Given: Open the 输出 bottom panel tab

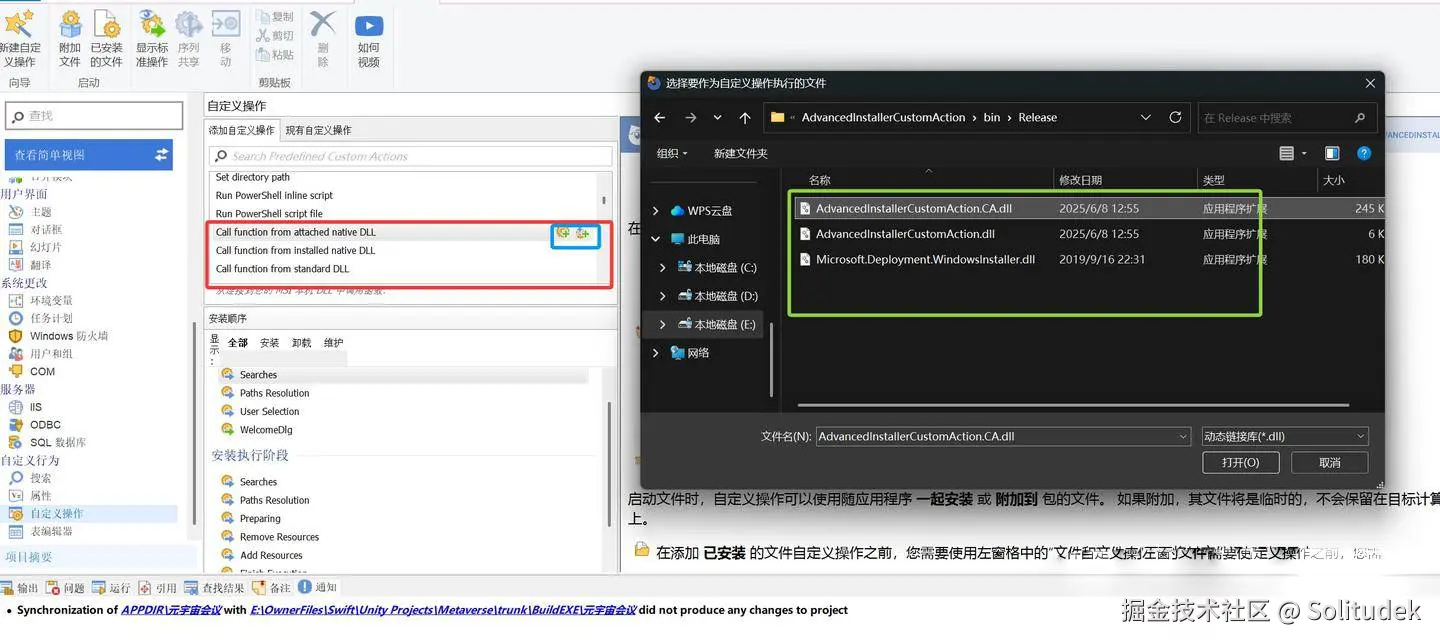Looking at the screenshot, I should tap(21, 588).
